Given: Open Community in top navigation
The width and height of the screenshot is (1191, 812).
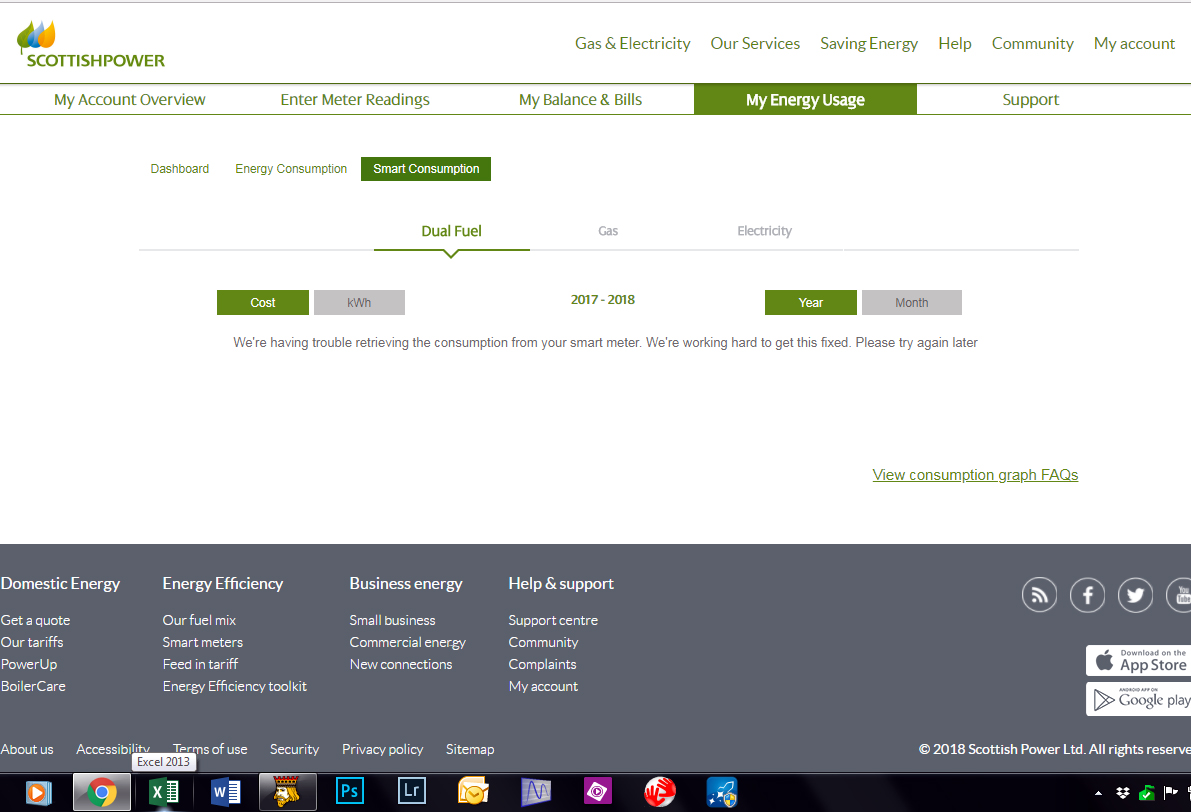Looking at the screenshot, I should click(x=1032, y=43).
